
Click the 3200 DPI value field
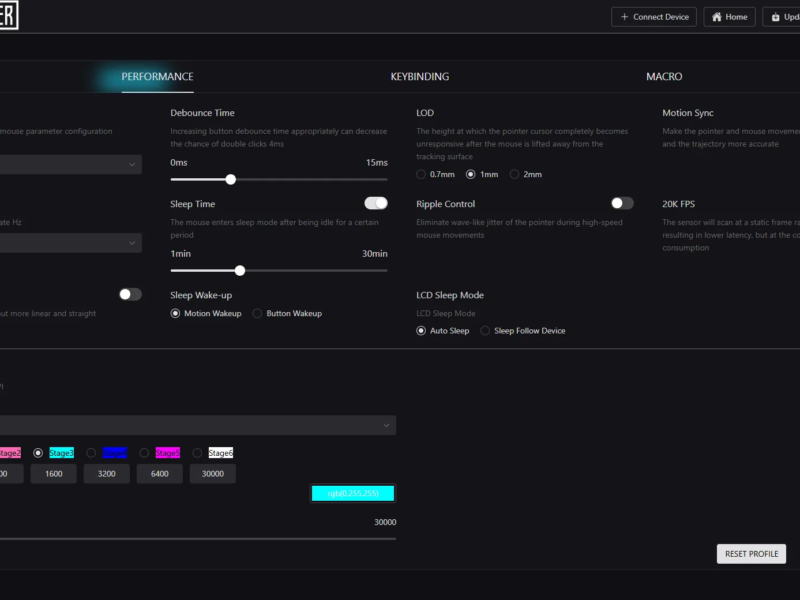[x=107, y=473]
